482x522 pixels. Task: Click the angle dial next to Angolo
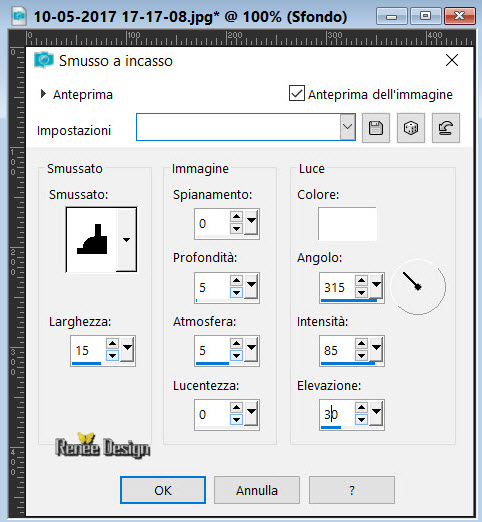[418, 287]
